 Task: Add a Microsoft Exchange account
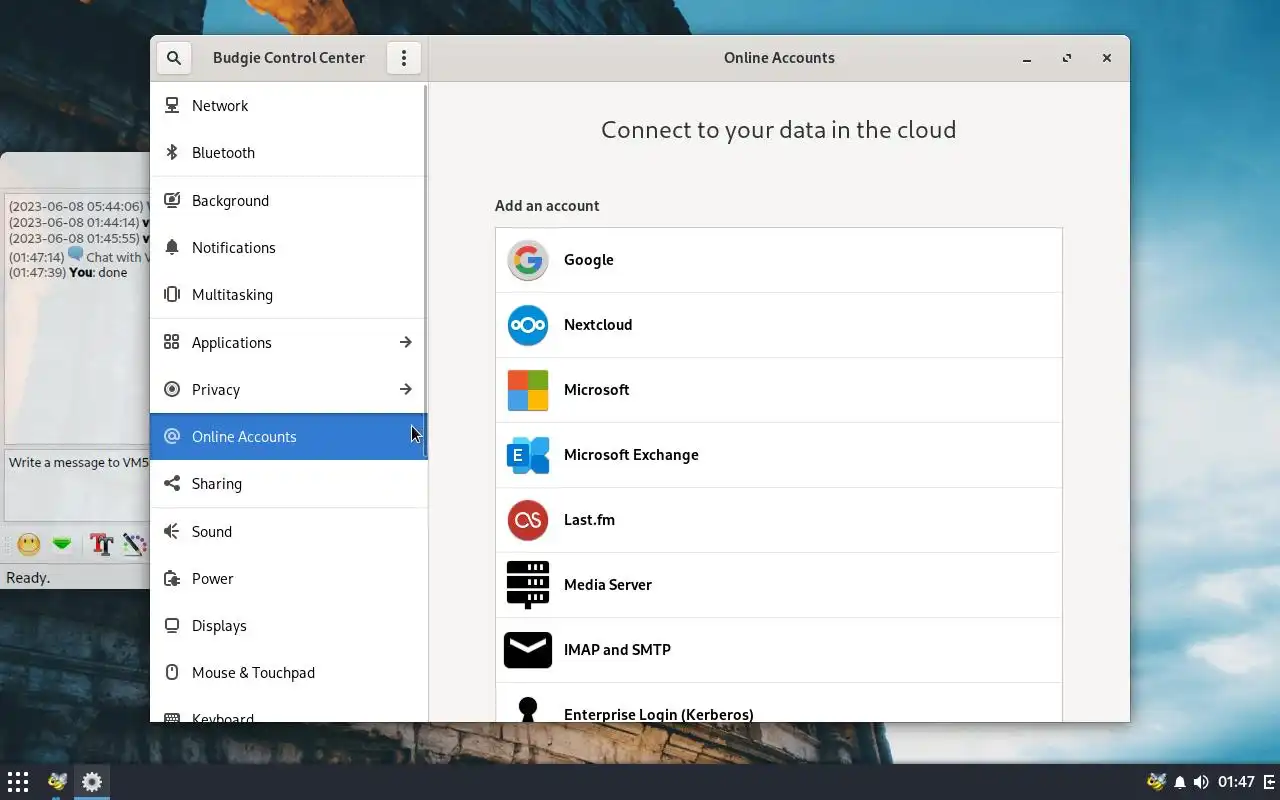tap(779, 455)
